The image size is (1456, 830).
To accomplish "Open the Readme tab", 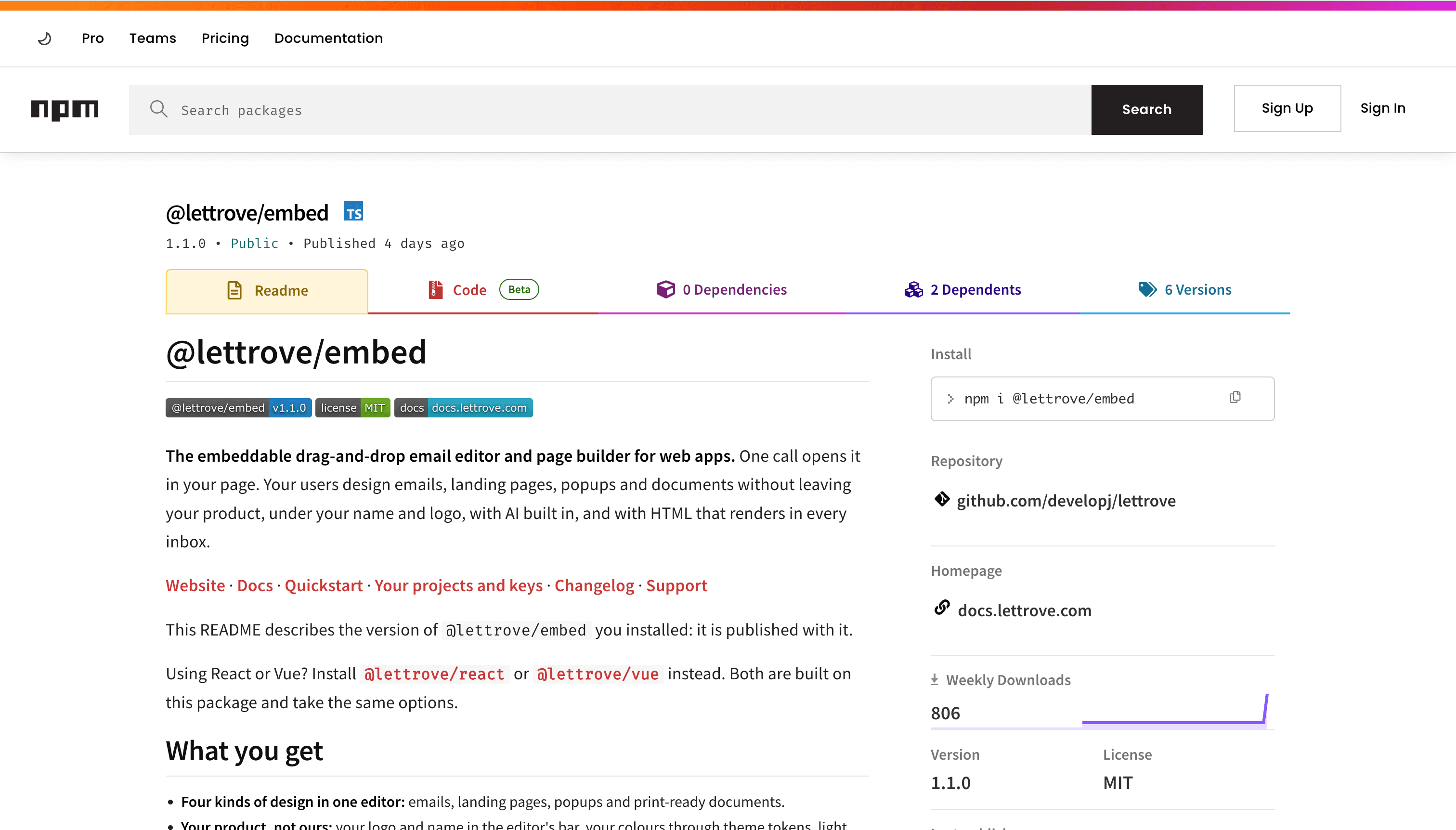I will coord(267,291).
